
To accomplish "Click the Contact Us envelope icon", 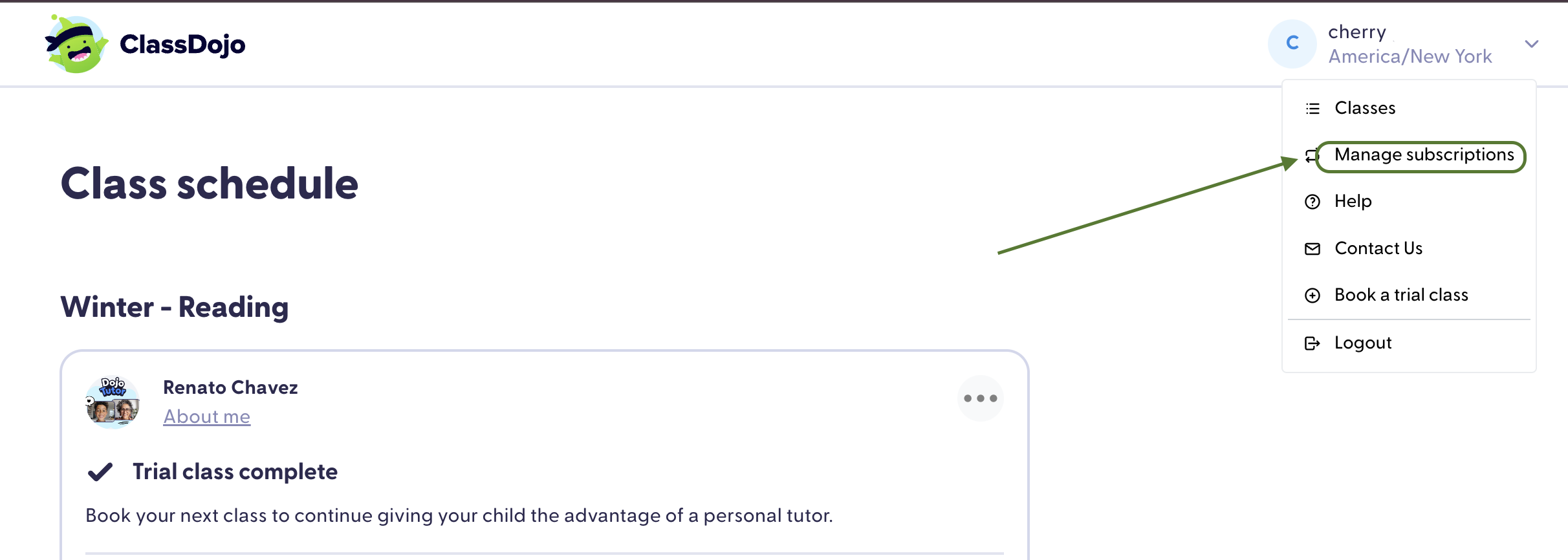I will (x=1312, y=249).
